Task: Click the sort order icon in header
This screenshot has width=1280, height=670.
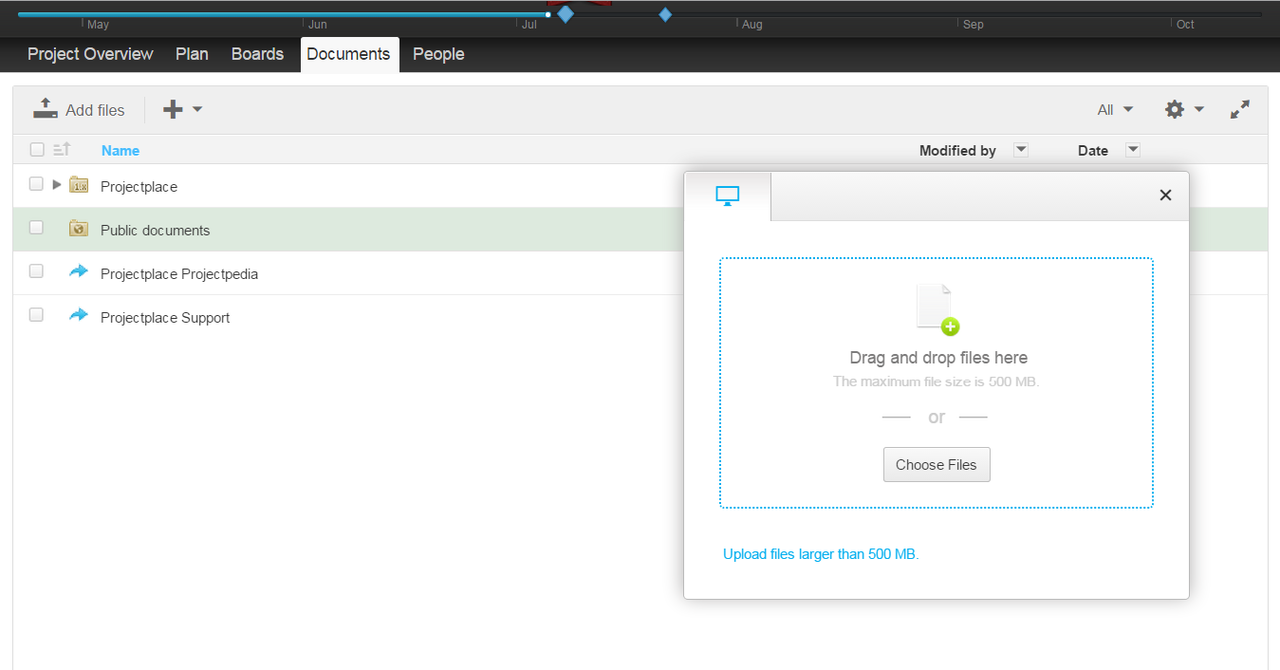Action: pyautogui.click(x=62, y=149)
